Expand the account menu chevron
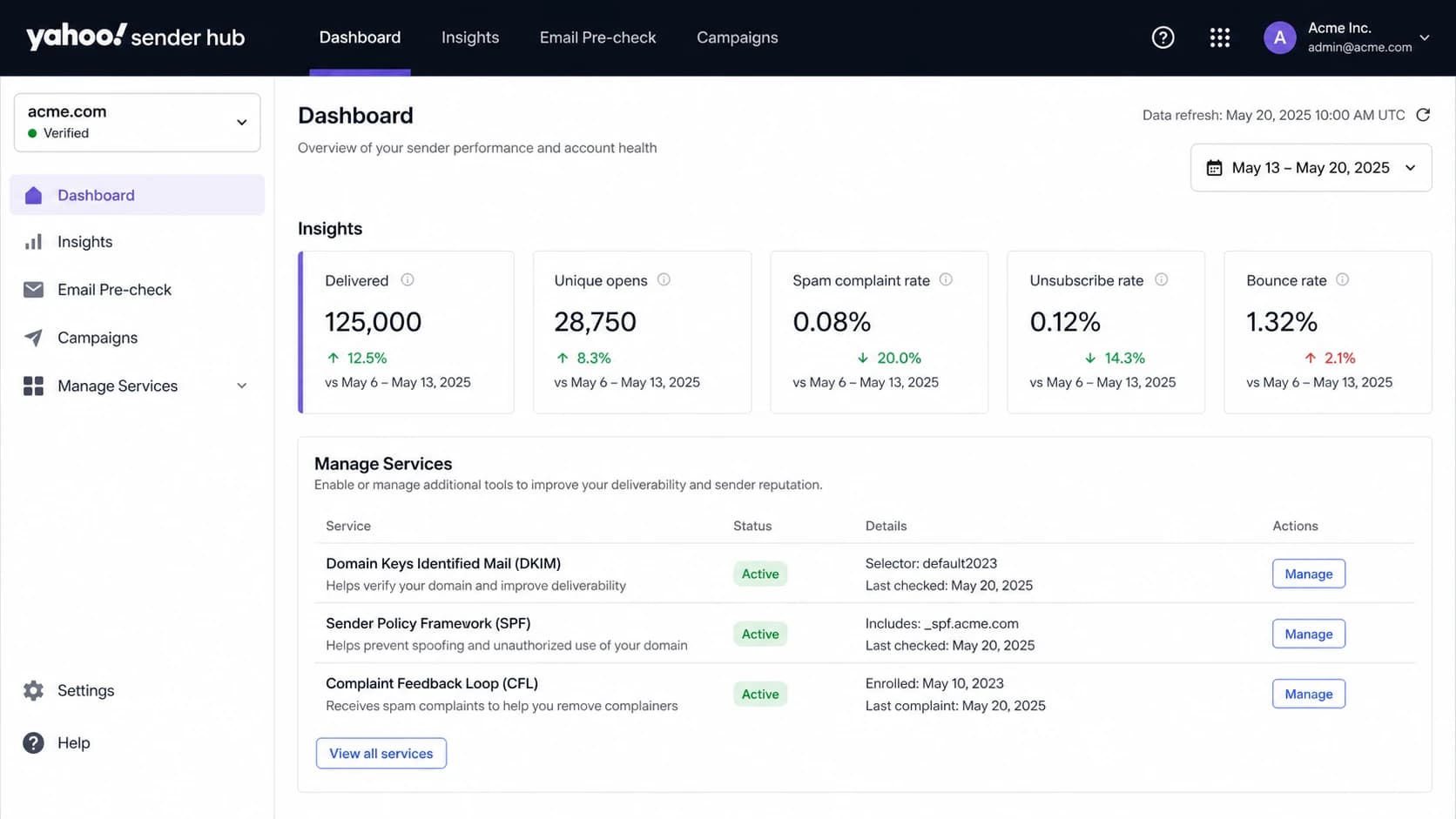The width and height of the screenshot is (1456, 819). tap(1424, 37)
